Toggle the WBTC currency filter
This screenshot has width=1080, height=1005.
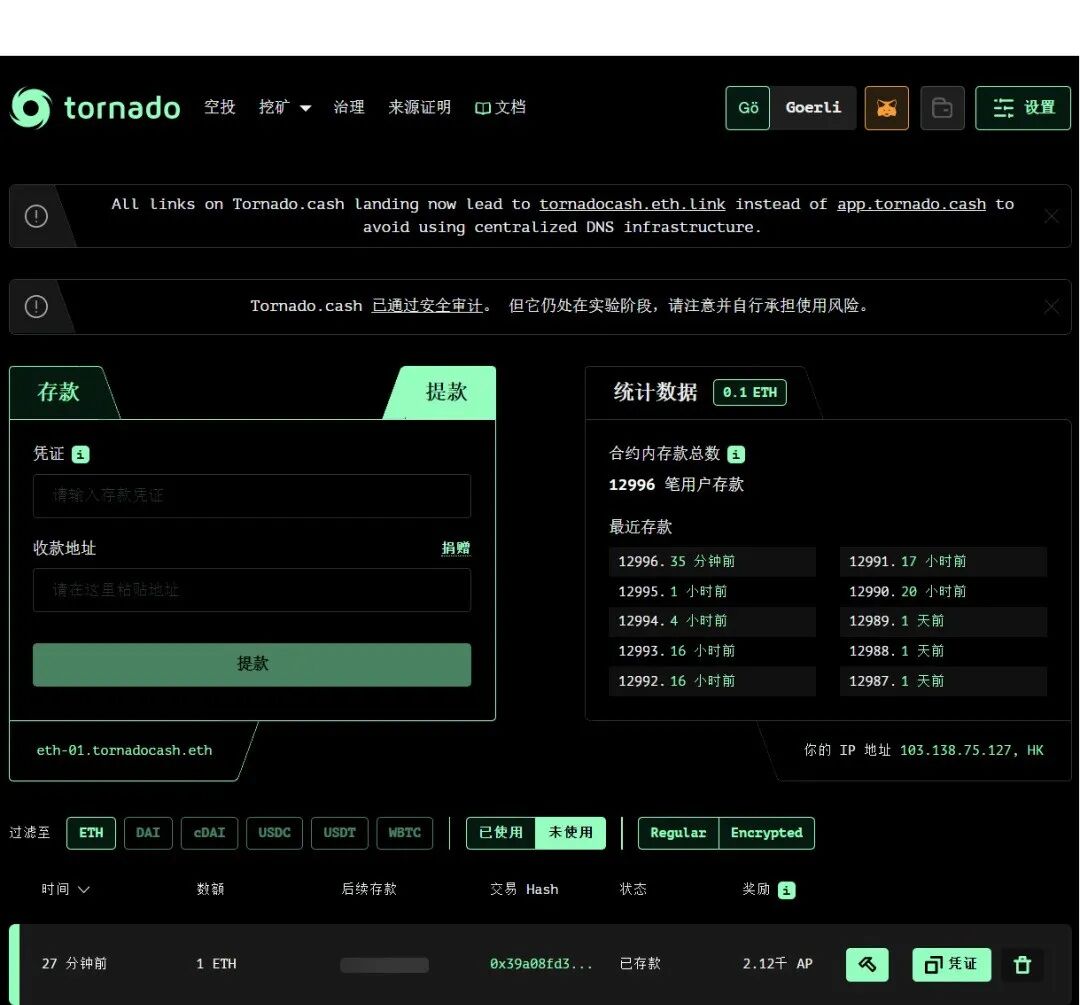[405, 833]
